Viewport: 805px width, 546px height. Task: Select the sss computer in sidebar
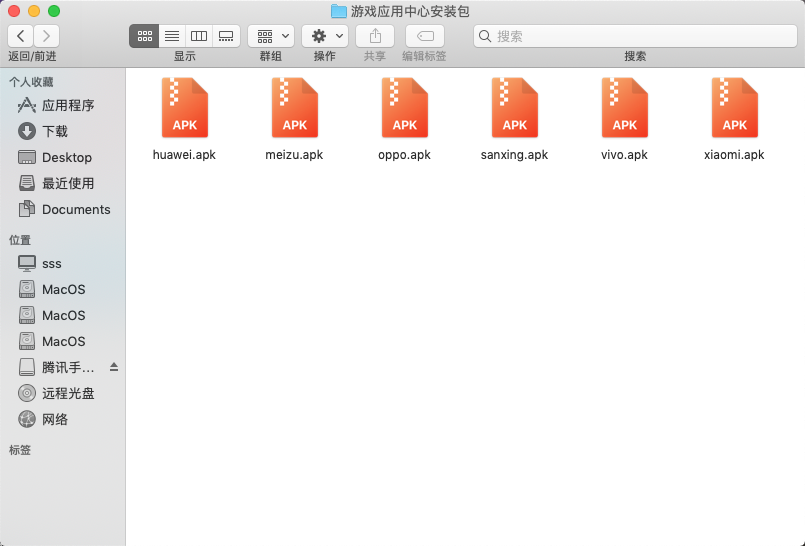point(63,263)
